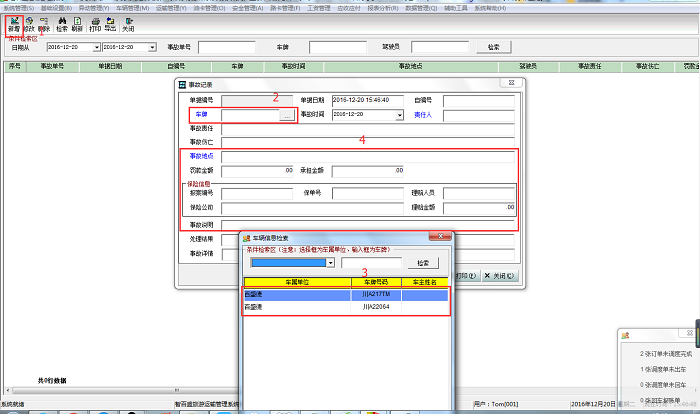This screenshot has width=700, height=414.
Task: Click the 刷新 (Refresh) toolbar icon
Action: point(77,23)
